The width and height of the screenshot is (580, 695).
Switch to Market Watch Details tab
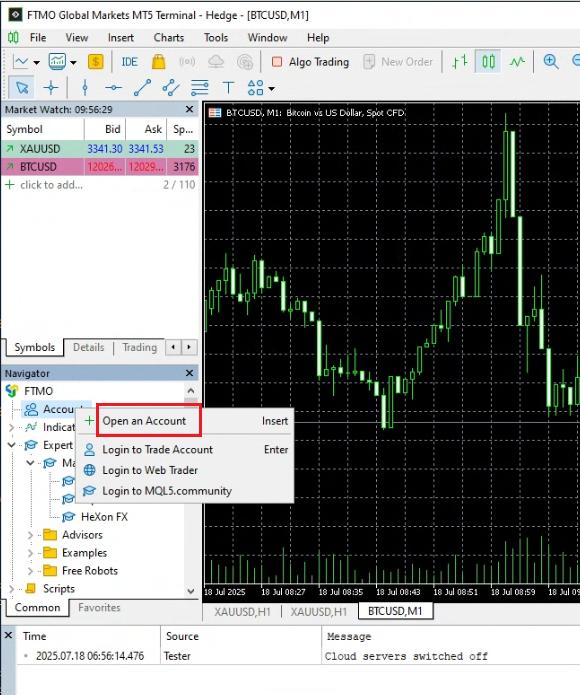[89, 347]
